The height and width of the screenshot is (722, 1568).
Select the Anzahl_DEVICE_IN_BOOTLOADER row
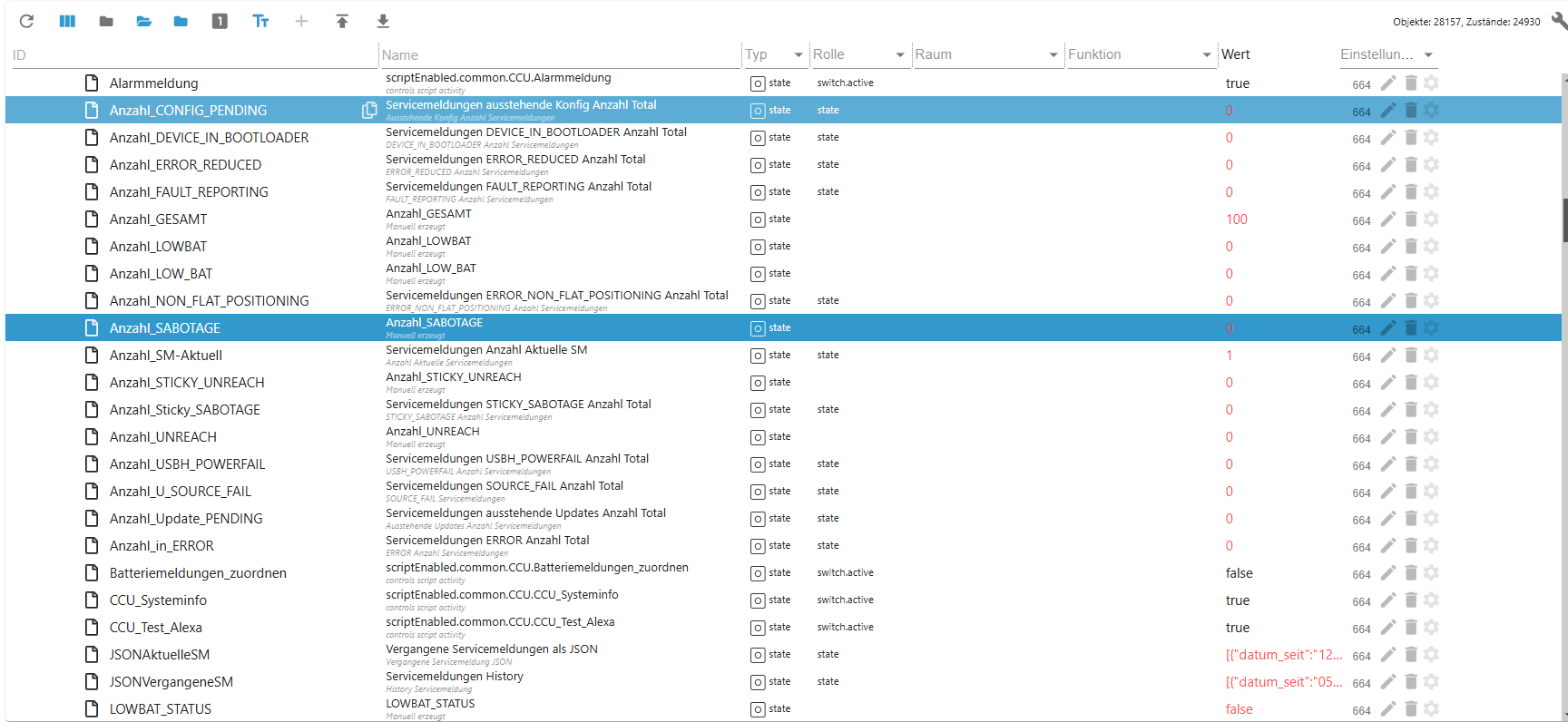pos(783,138)
